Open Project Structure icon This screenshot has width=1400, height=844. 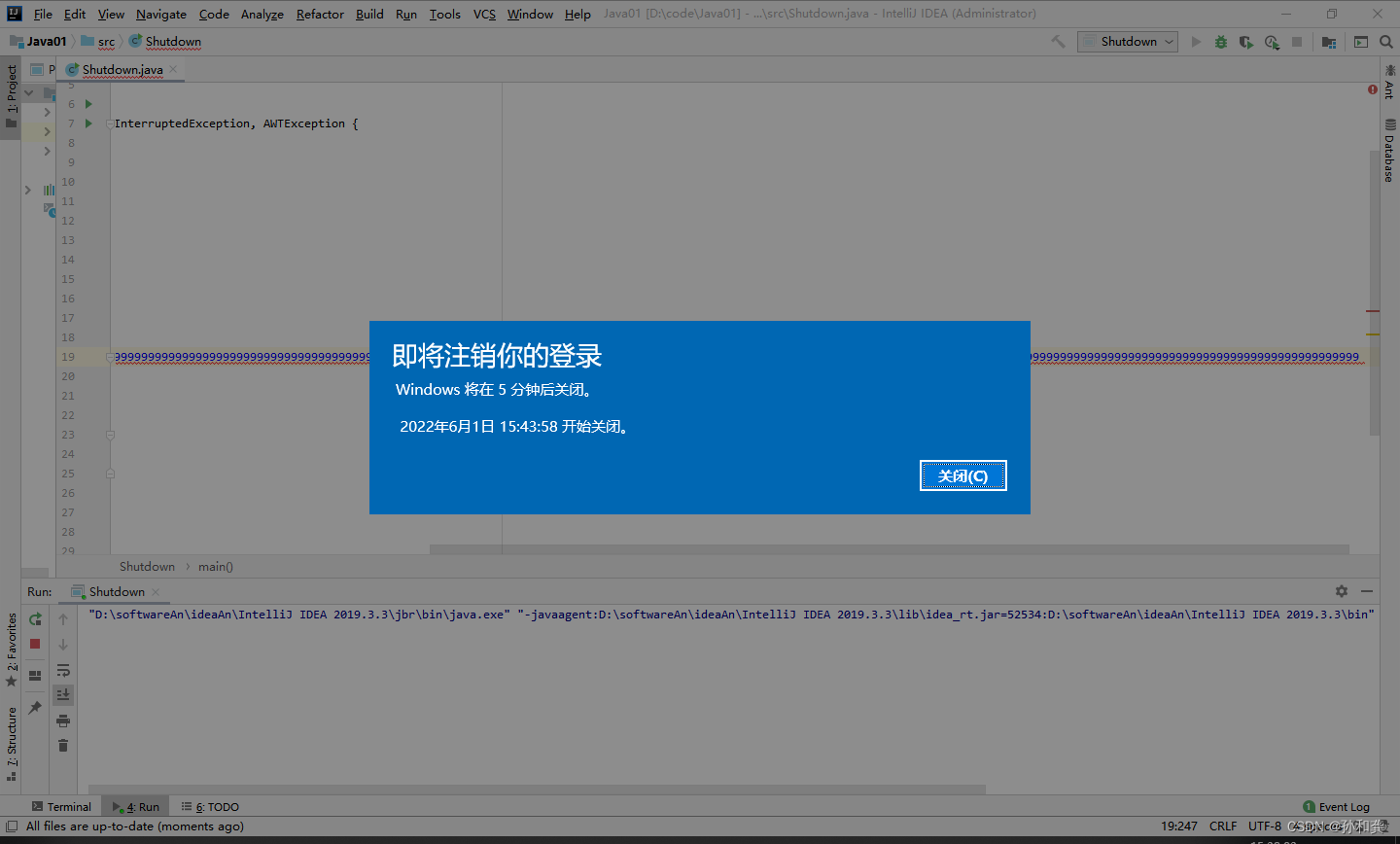[x=1329, y=42]
